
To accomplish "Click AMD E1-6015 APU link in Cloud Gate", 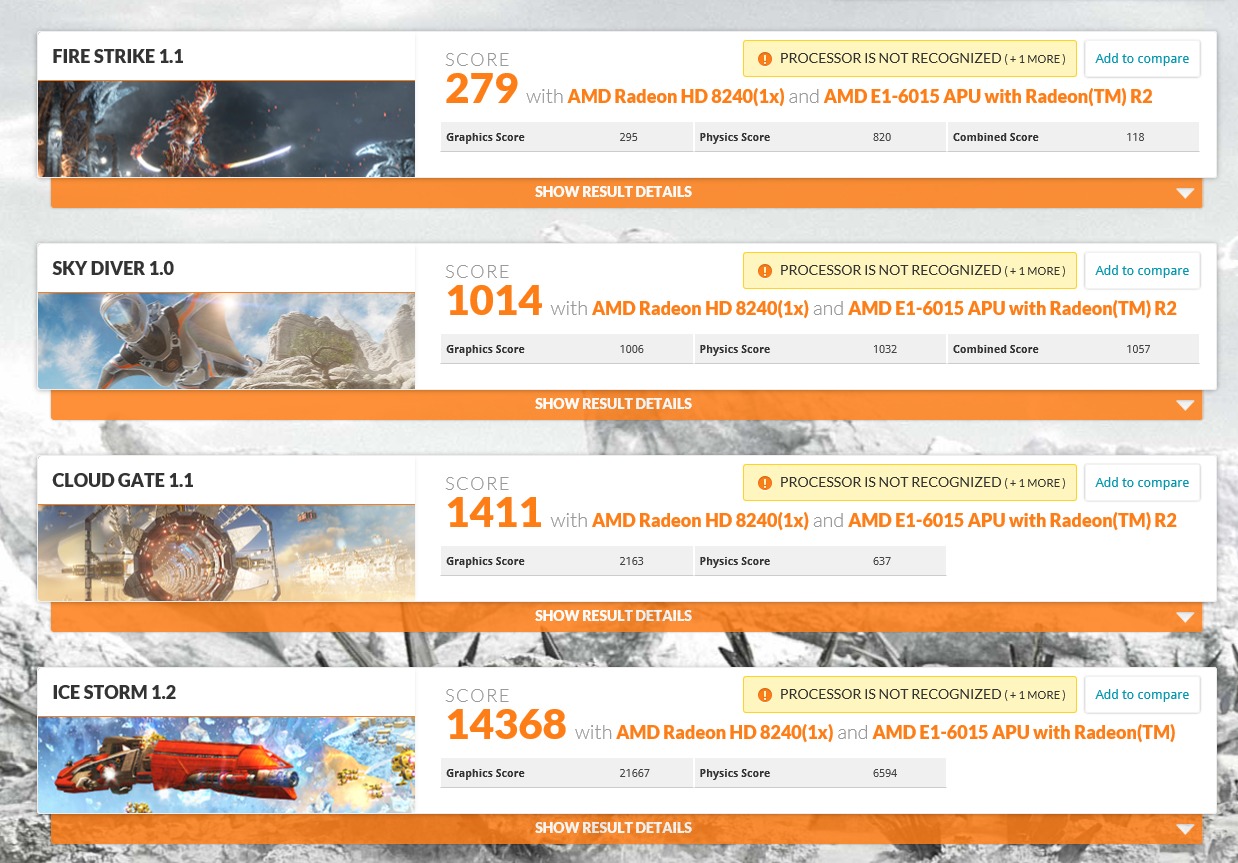I will [1012, 521].
